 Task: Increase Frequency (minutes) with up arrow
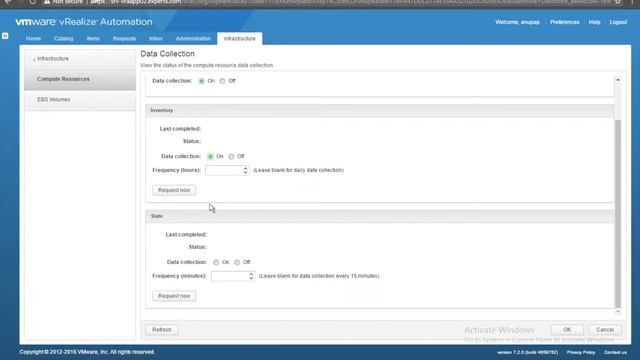251,274
